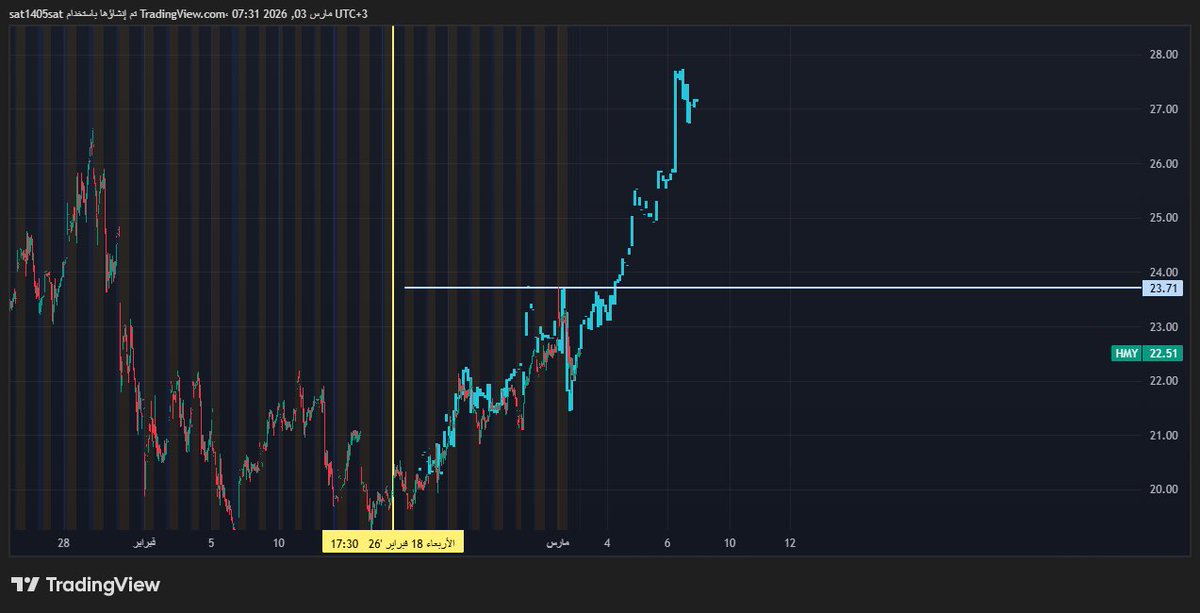Click the 12 date label on time axis
This screenshot has height=613, width=1200.
click(790, 543)
